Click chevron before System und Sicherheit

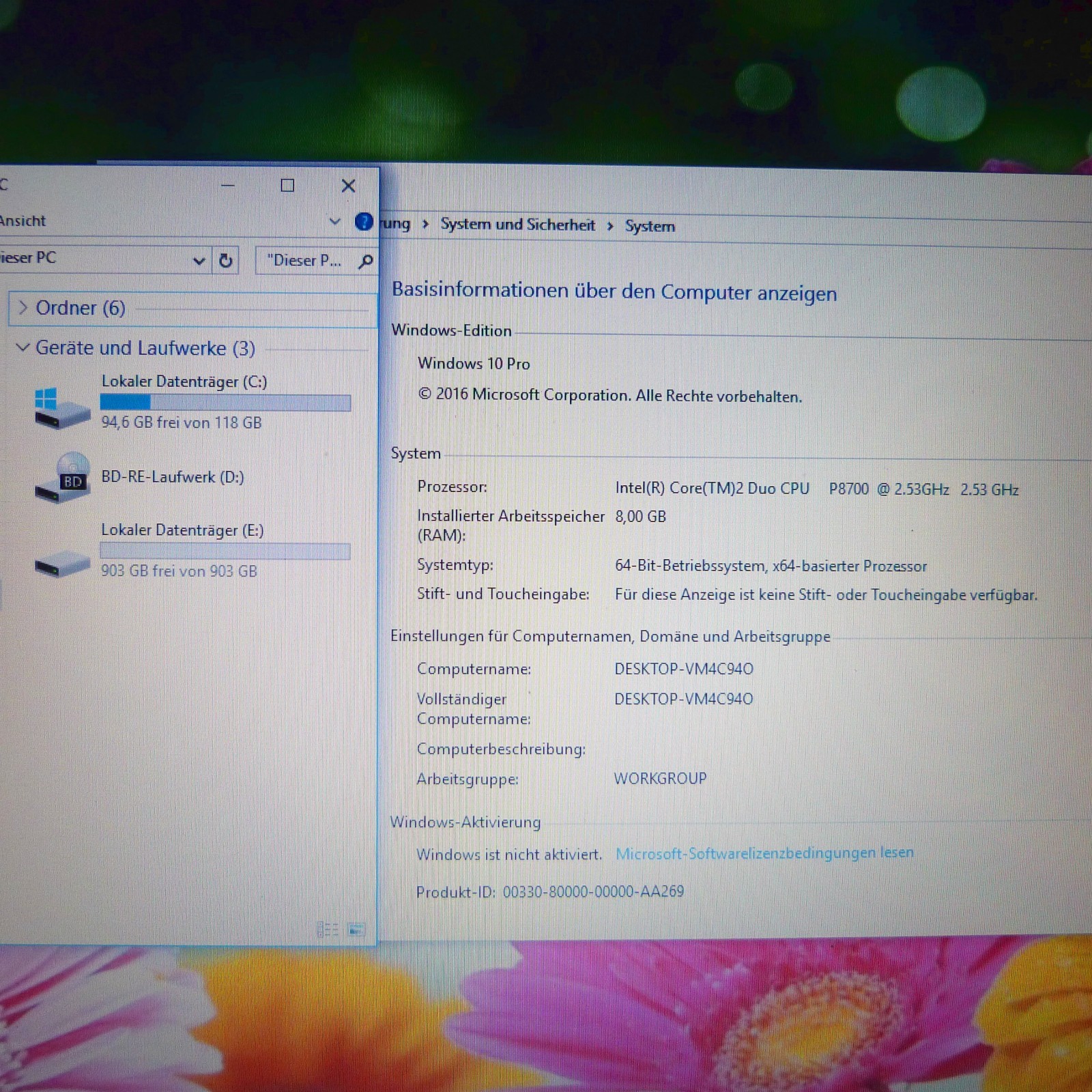pos(425,225)
